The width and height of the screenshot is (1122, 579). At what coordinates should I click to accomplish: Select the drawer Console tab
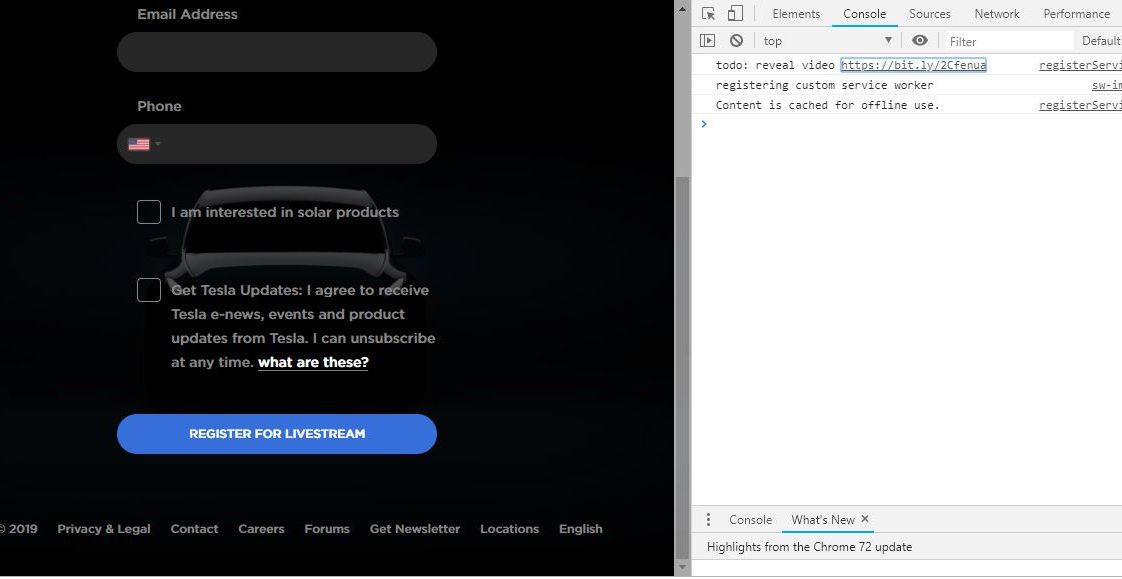click(x=750, y=520)
